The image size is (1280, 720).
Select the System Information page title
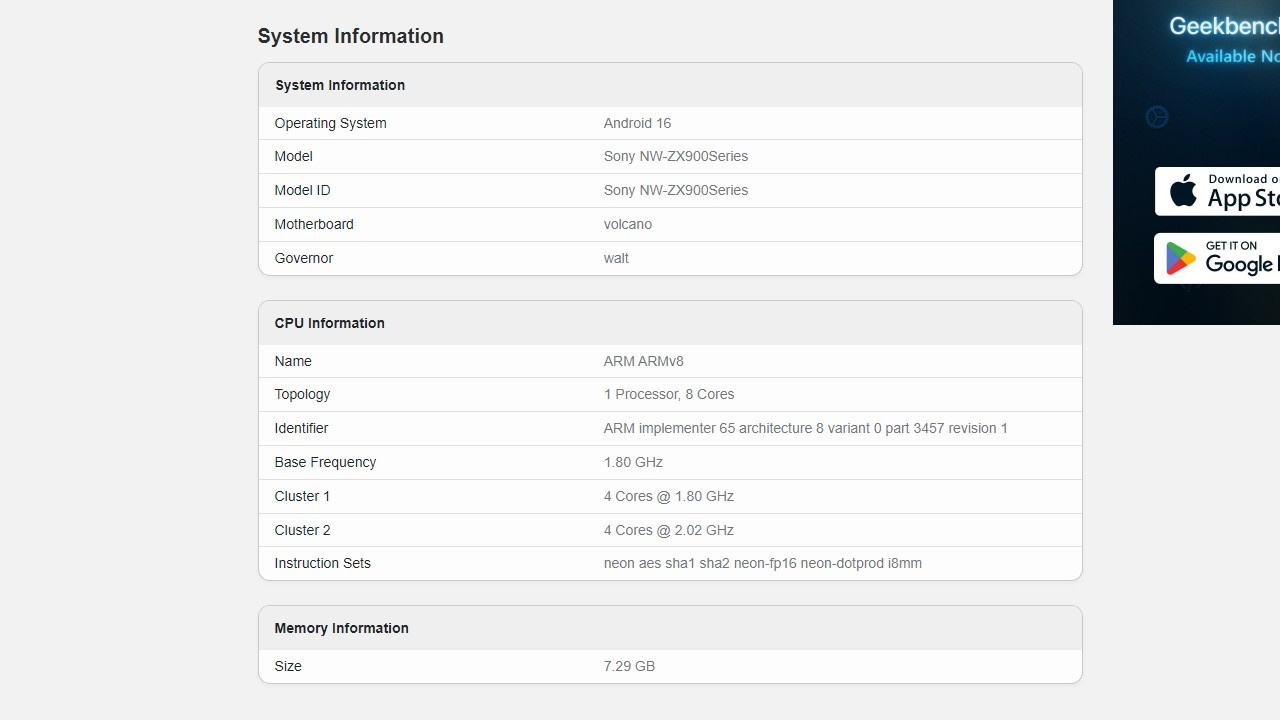click(x=350, y=36)
